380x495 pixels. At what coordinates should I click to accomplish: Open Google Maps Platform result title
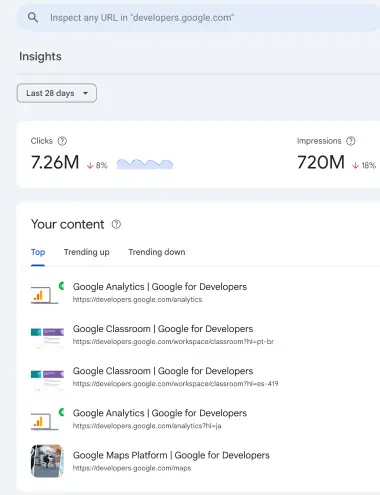[x=171, y=455]
